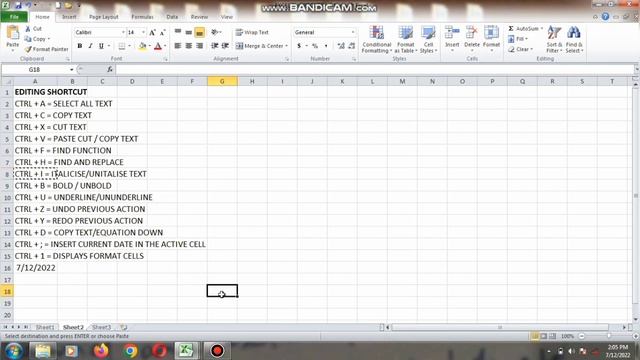Image resolution: width=640 pixels, height=360 pixels.
Task: Click Increase Indent icon
Action: (225, 46)
